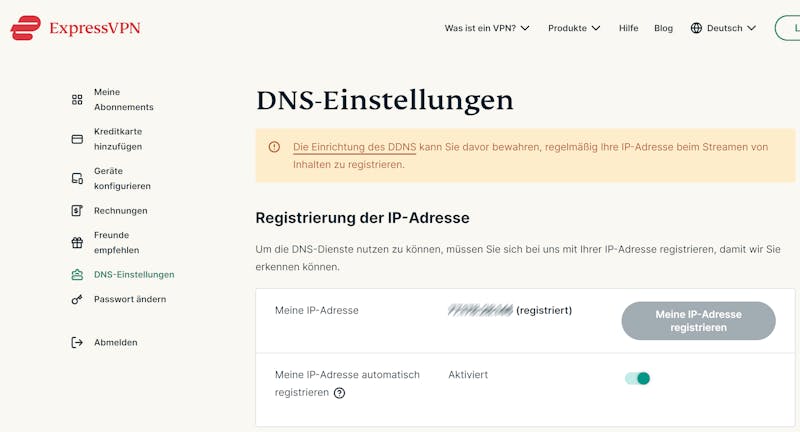Select DNS-Einstellungen in the sidebar
This screenshot has width=800, height=432.
coord(133,274)
